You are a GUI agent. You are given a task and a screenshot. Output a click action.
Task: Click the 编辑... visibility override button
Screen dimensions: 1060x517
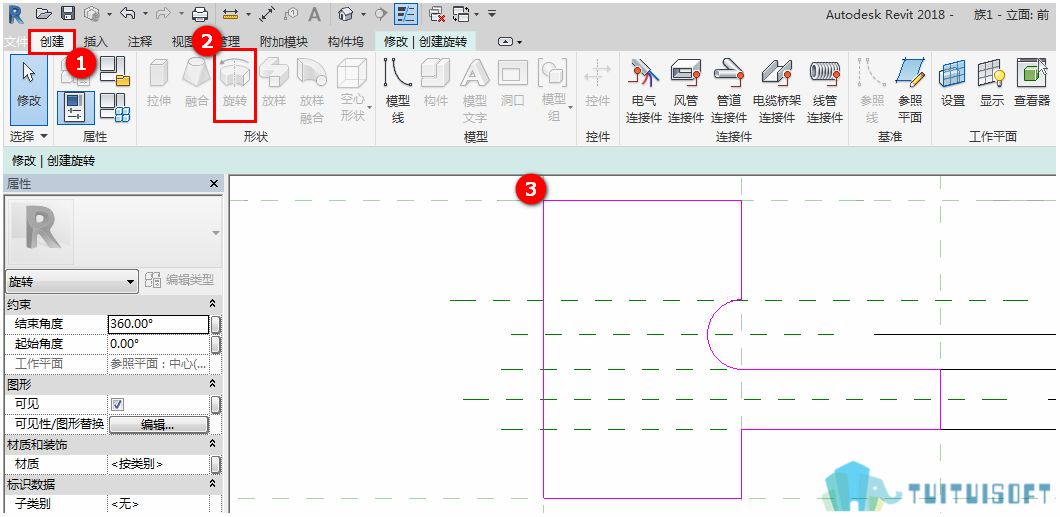pyautogui.click(x=158, y=424)
